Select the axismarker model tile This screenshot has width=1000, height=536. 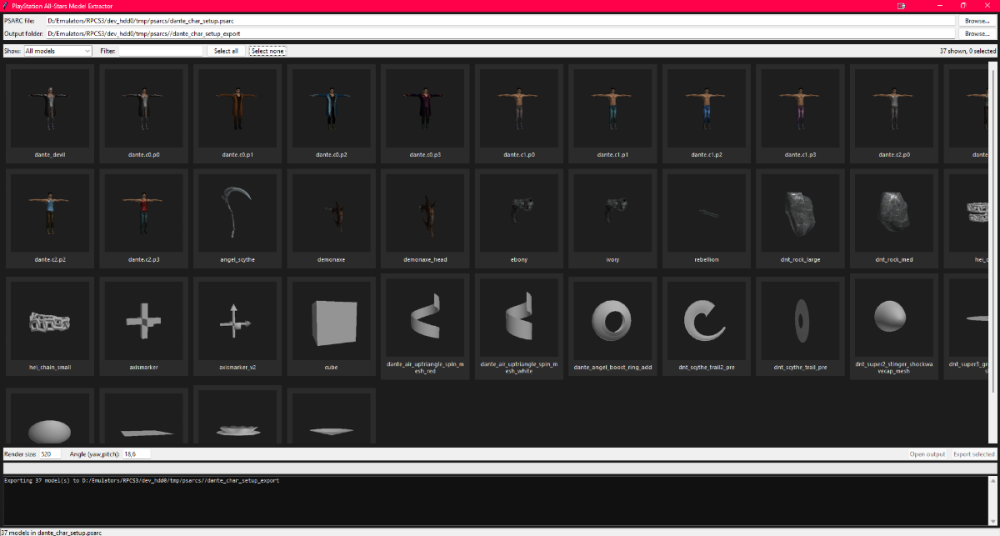coord(143,326)
